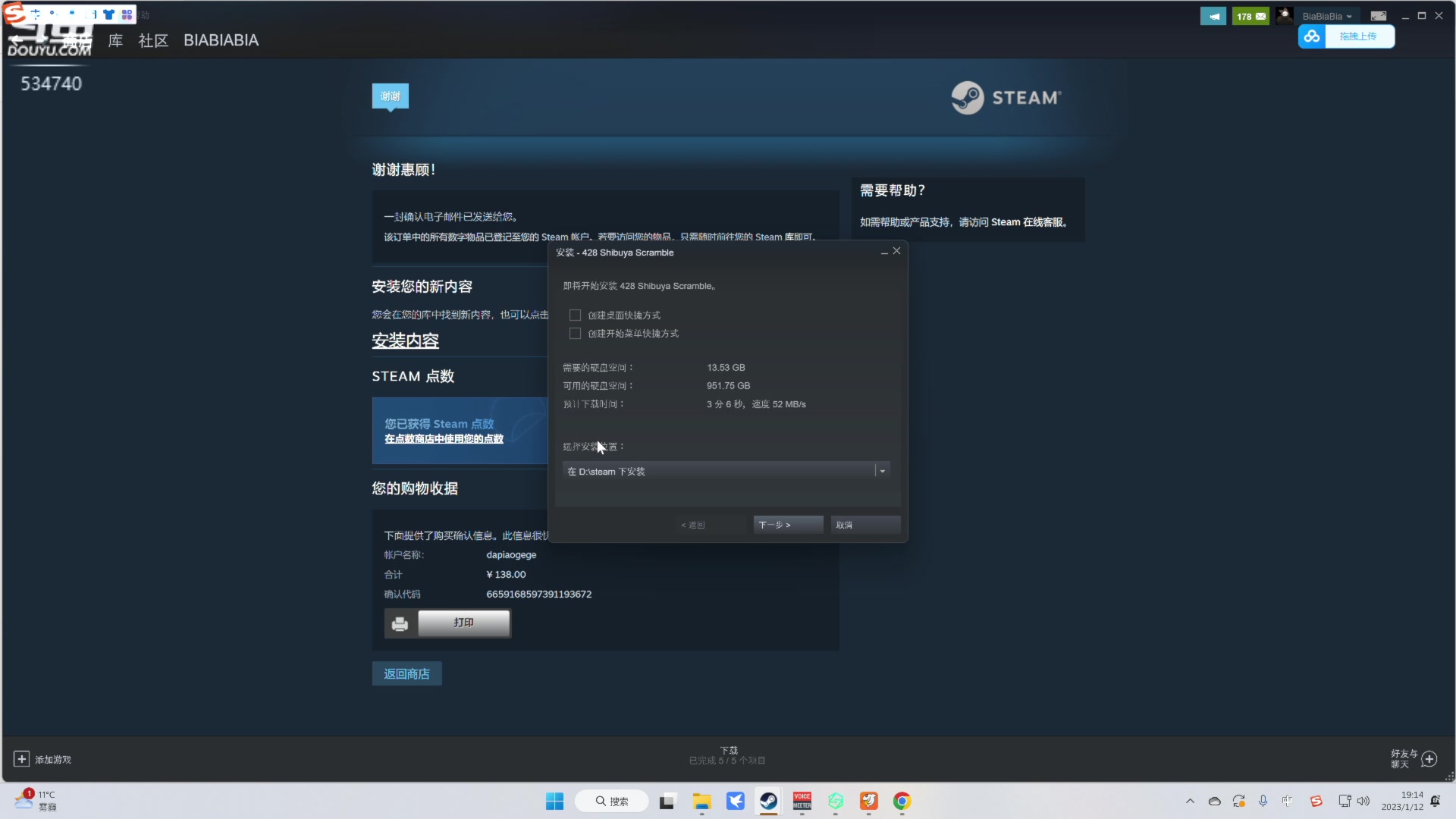Viewport: 1456px width, 819px height.
Task: Click the network display tray icon
Action: tap(1345, 802)
